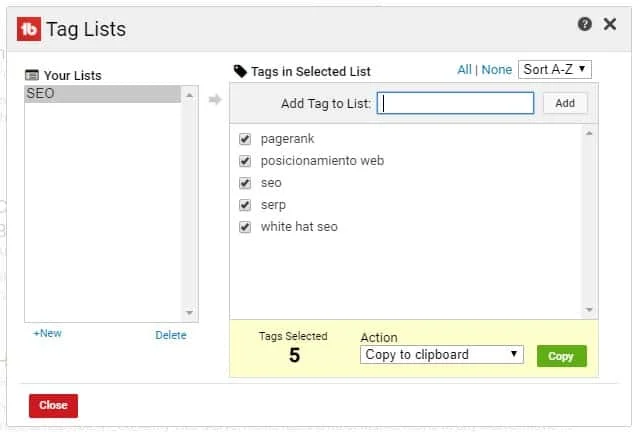Screen dimensions: 639x432
Task: Uncheck the posicionamiento web checkbox
Action: pyautogui.click(x=245, y=161)
